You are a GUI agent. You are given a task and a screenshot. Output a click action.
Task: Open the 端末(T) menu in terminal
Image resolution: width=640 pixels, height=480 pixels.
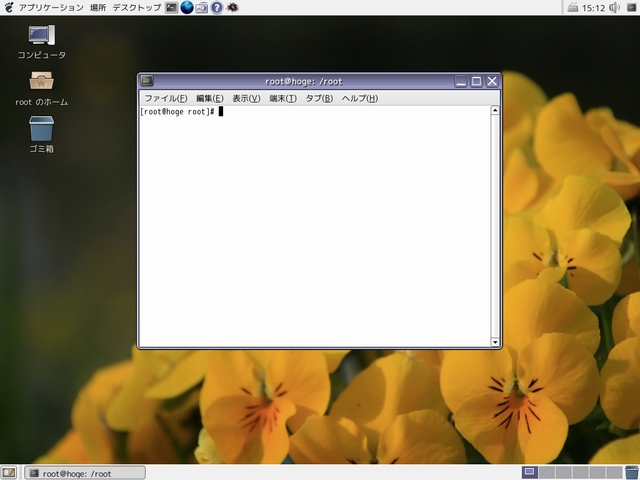click(x=283, y=98)
